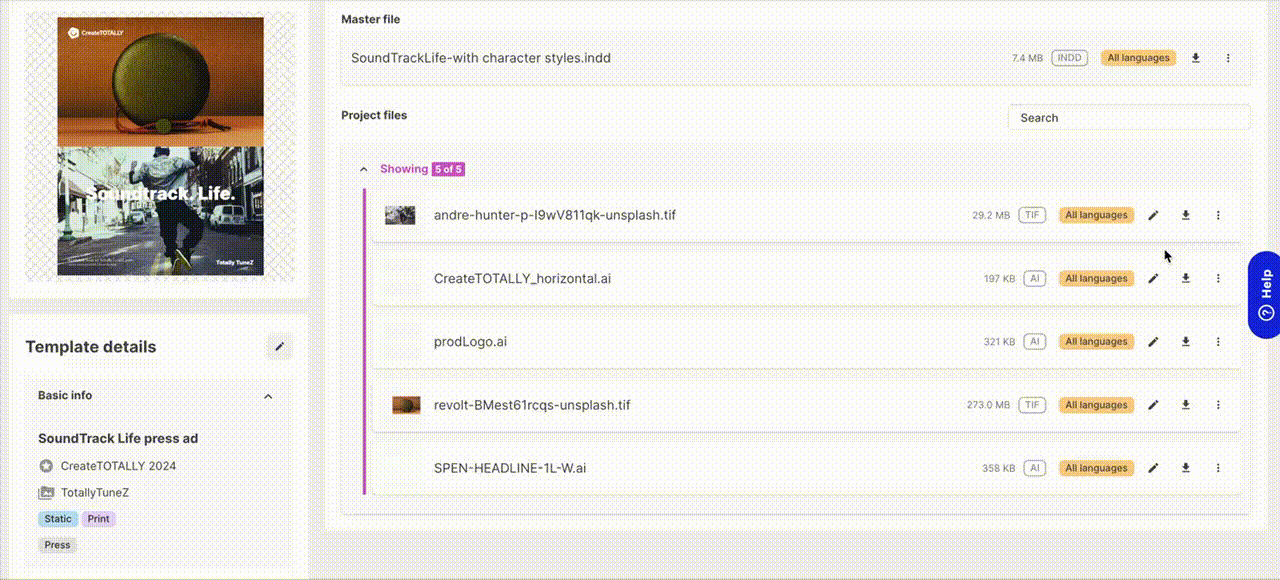Screen dimensions: 1280x580
Task: Select file name SPEN-HEADLINE-1L-W.ai
Action: point(510,468)
